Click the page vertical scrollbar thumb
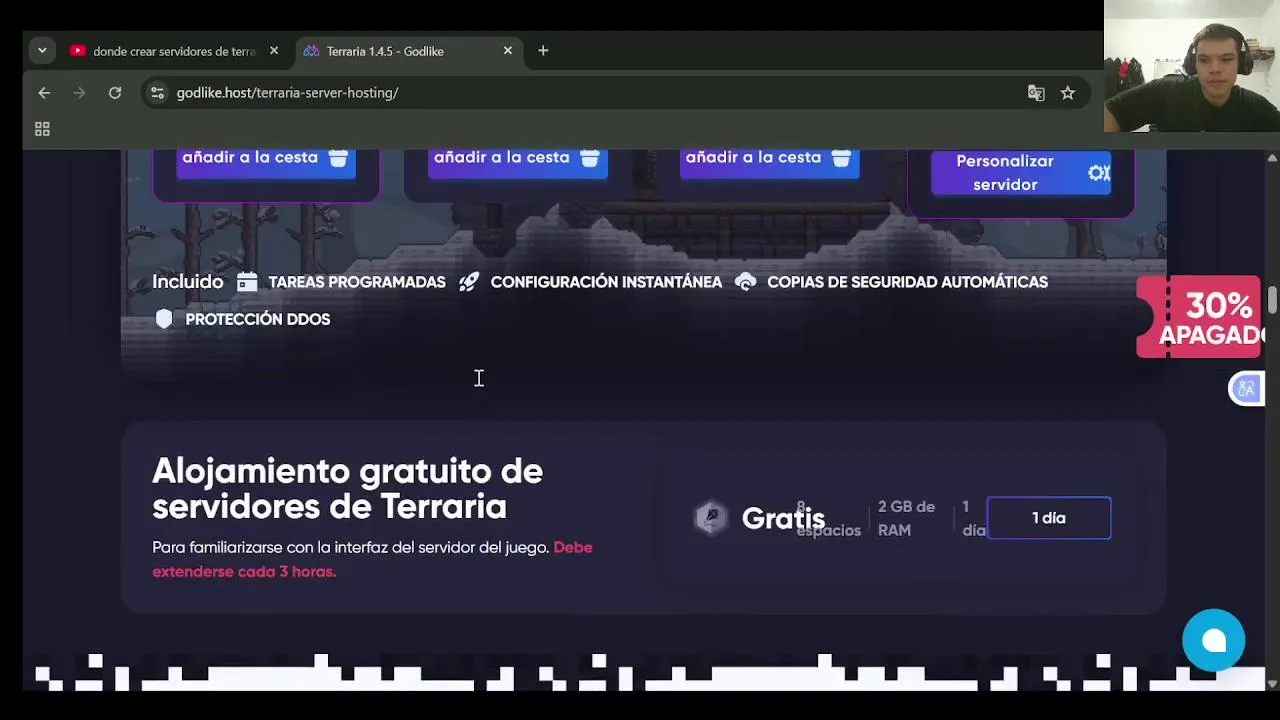Image resolution: width=1280 pixels, height=720 pixels. click(x=1272, y=300)
